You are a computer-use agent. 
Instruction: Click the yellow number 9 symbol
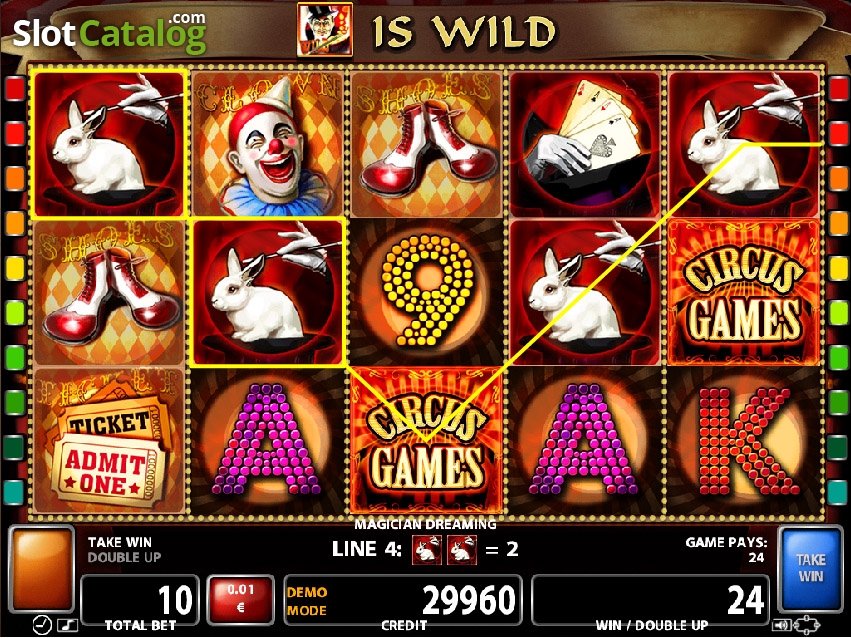(427, 292)
